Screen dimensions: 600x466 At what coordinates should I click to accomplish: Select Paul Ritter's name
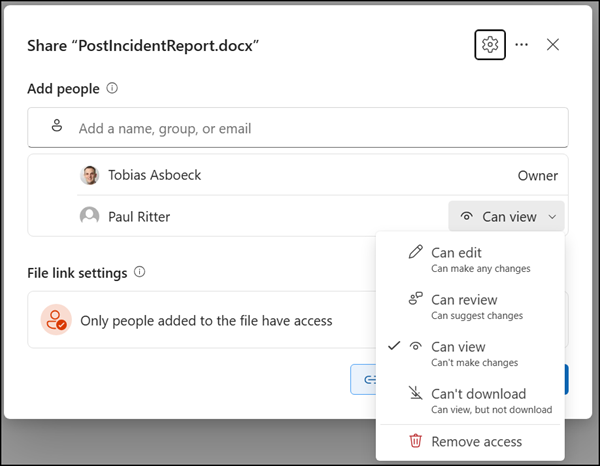139,217
